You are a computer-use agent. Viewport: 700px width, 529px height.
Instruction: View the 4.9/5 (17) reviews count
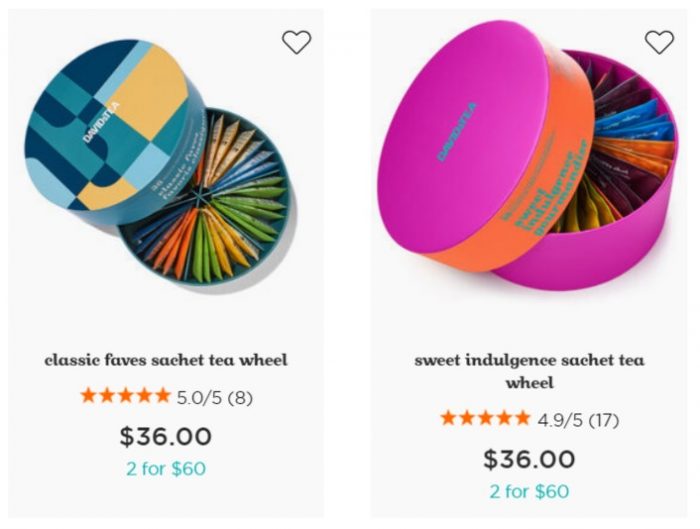(x=578, y=420)
